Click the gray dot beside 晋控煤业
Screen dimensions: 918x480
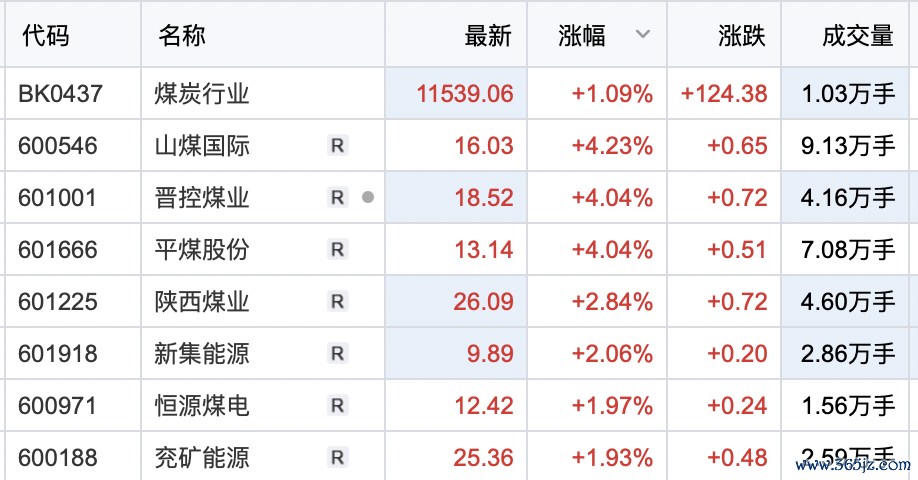(x=367, y=198)
